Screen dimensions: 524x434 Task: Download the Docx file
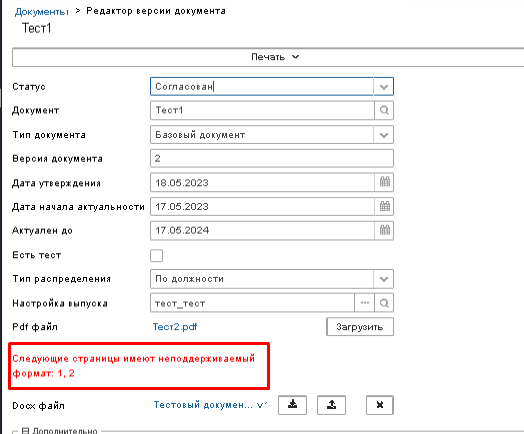coord(292,405)
